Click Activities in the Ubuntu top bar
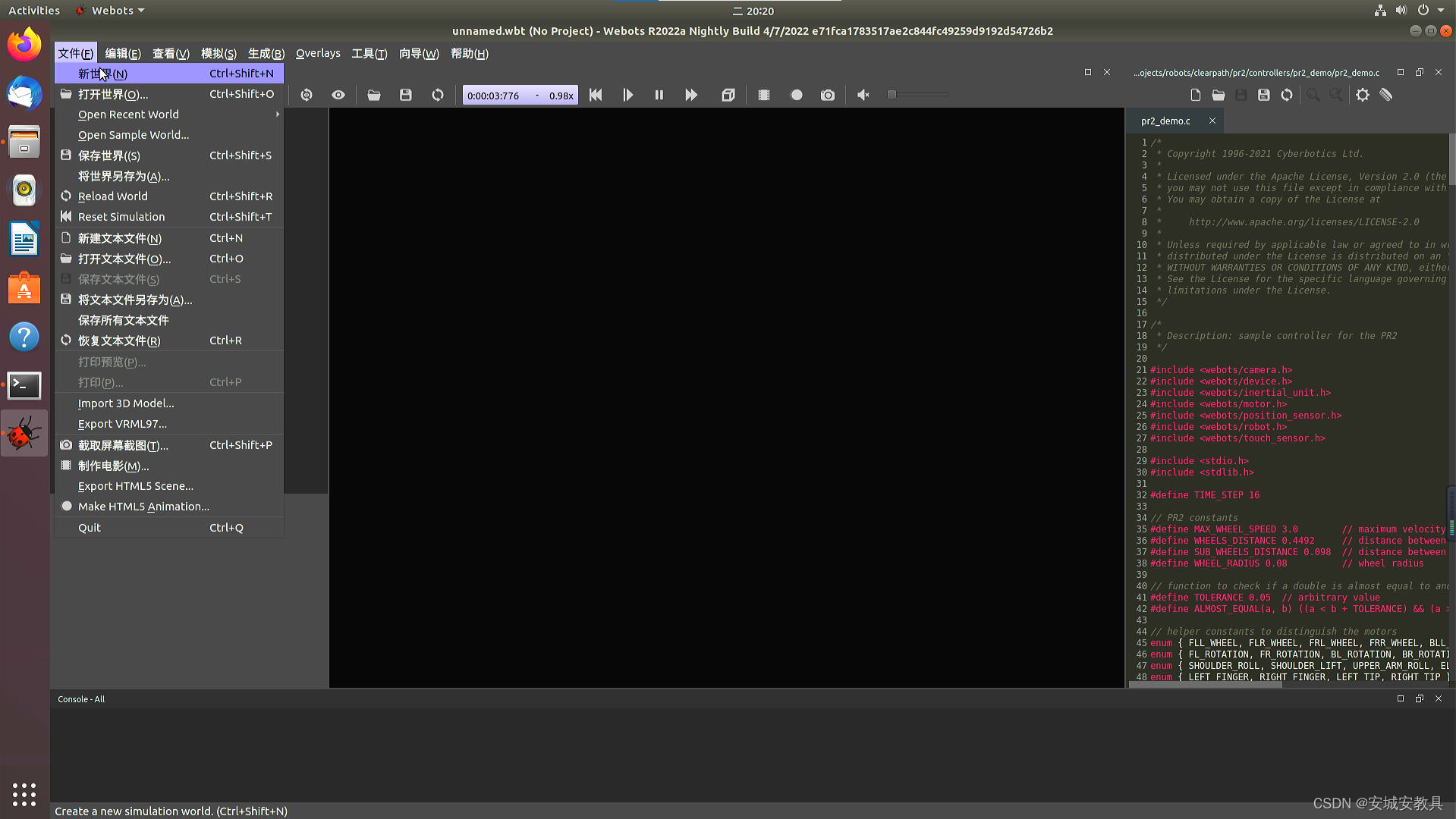The height and width of the screenshot is (819, 1456). pos(34,11)
